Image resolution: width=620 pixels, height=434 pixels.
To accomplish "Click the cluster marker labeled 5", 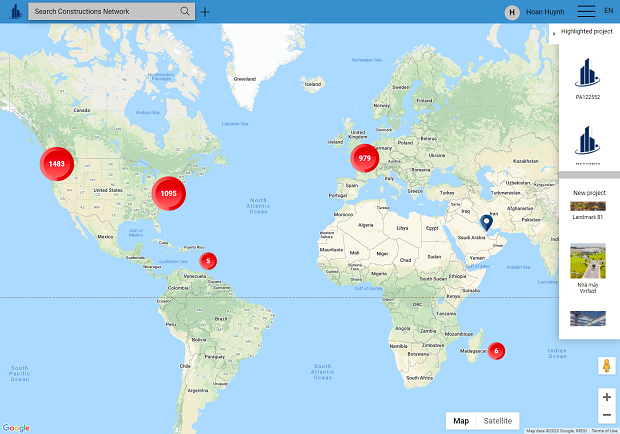I will tap(208, 261).
